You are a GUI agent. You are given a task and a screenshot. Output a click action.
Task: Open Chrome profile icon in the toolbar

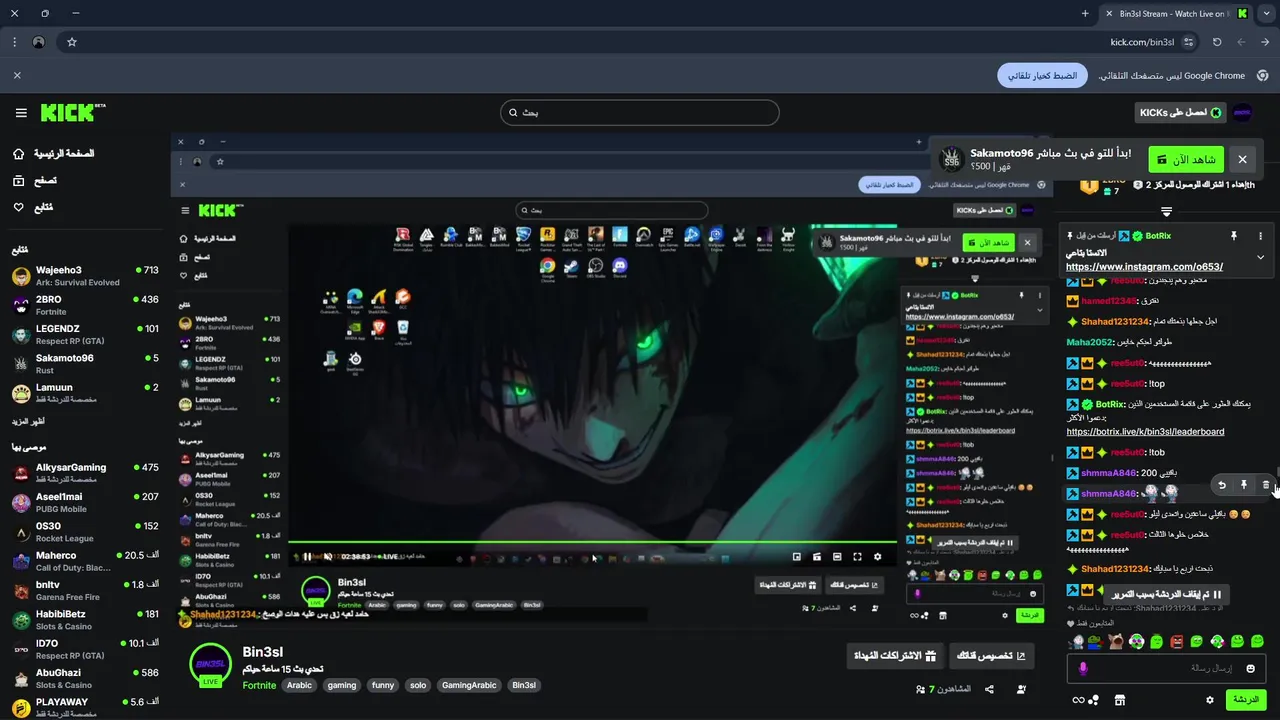38,42
